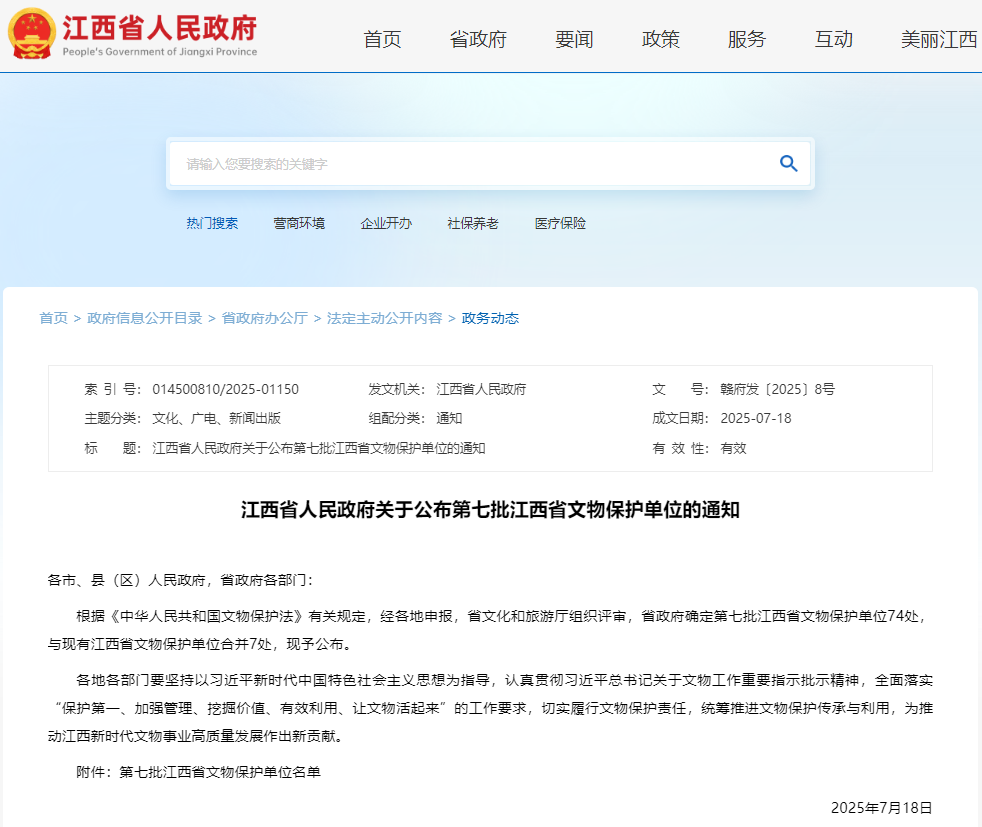Viewport: 982px width, 827px height.
Task: Click the 索引号 field label
Action: [x=112, y=389]
